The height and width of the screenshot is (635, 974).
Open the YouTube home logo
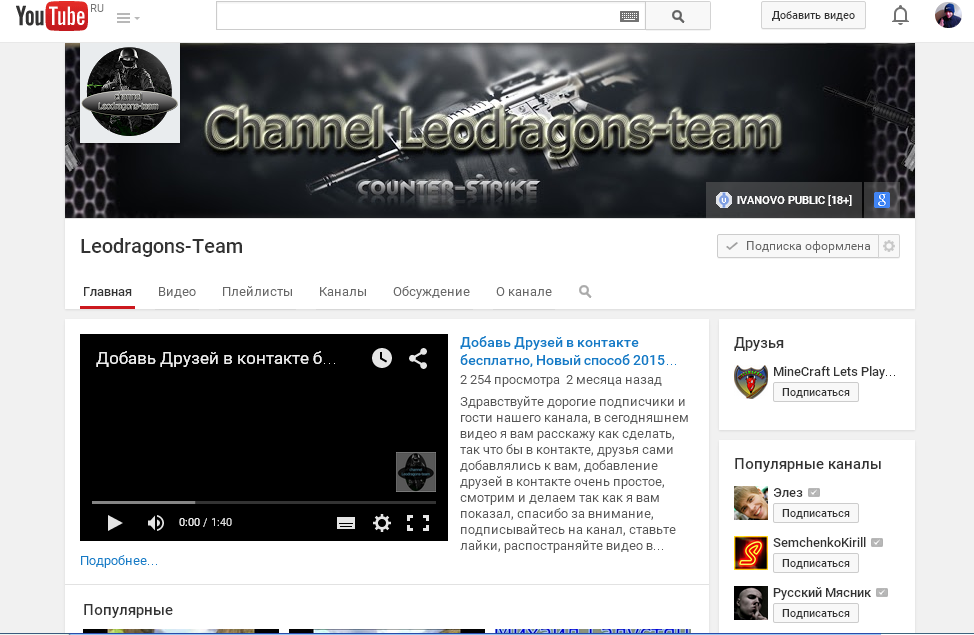(x=52, y=16)
